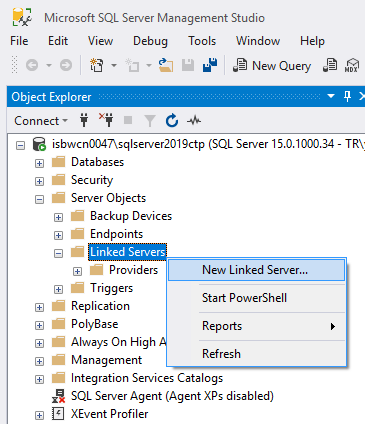Click the Connect Object Explorer plug icon

point(84,120)
